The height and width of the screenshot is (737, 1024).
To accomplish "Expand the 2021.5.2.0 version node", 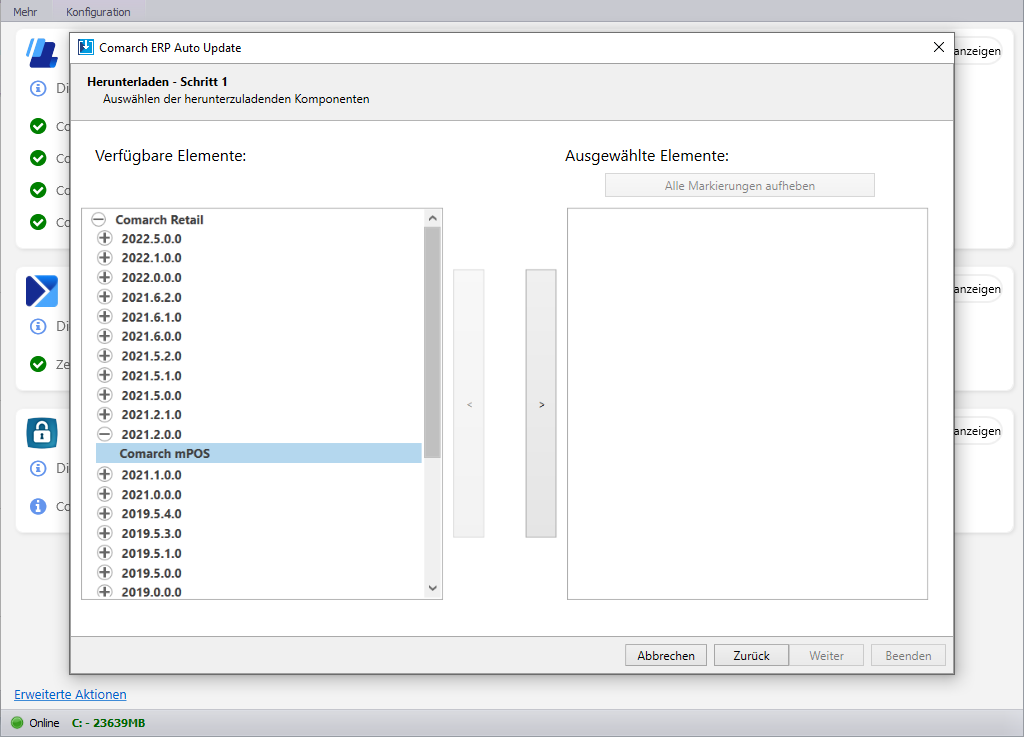I will [x=104, y=356].
